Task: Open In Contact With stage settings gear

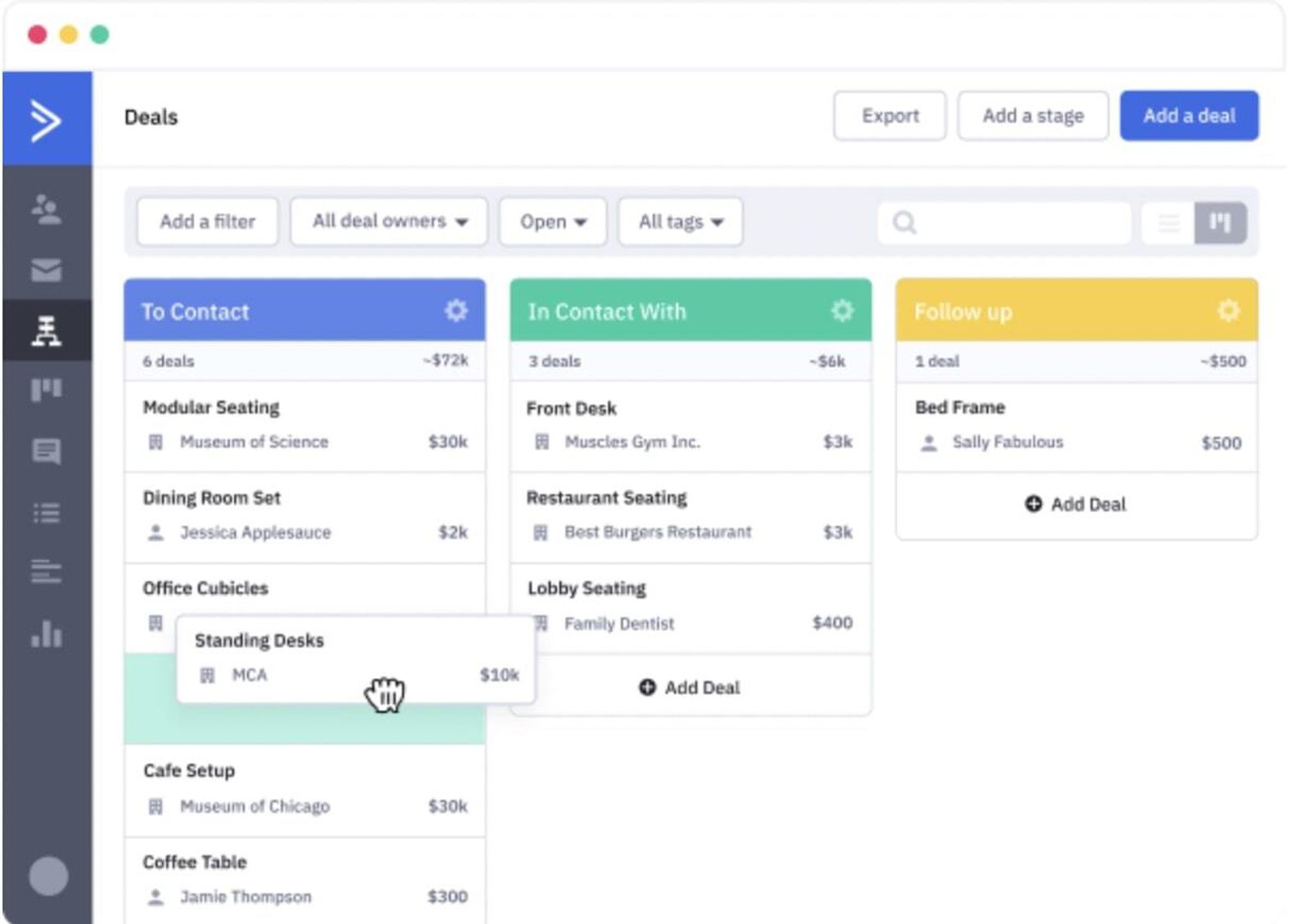Action: click(x=842, y=311)
